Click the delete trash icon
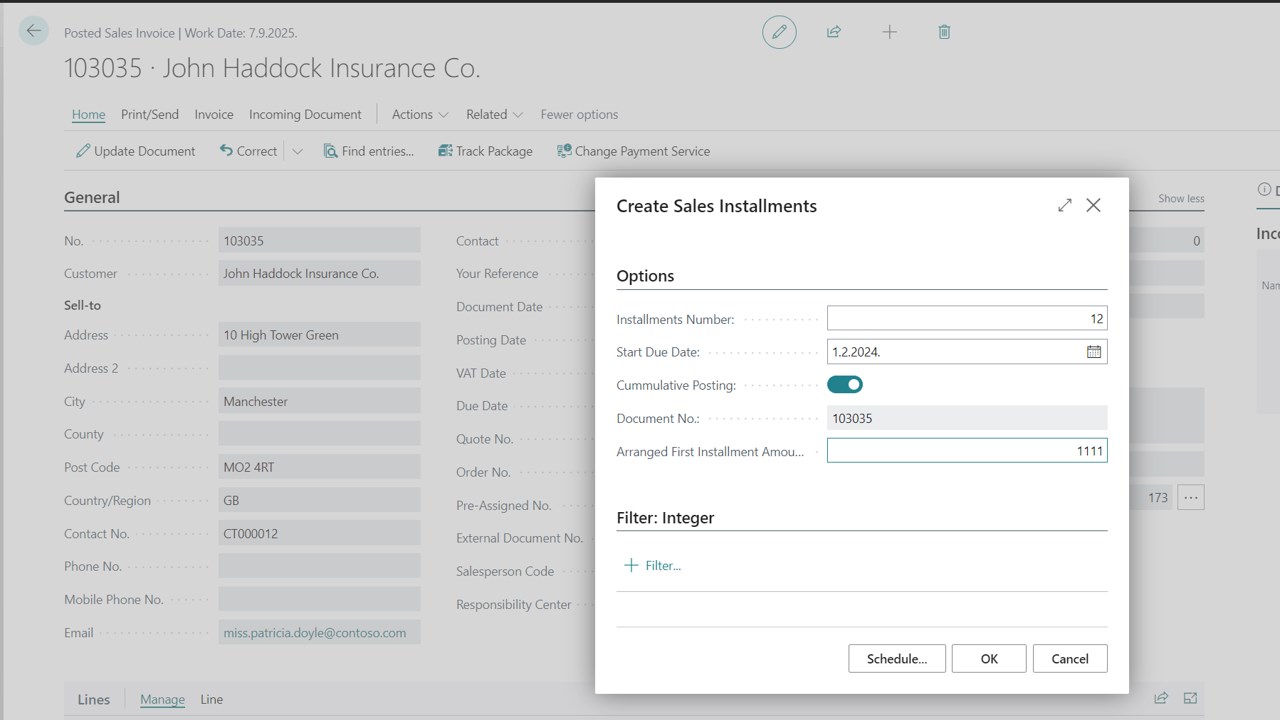The image size is (1280, 720). click(x=944, y=32)
